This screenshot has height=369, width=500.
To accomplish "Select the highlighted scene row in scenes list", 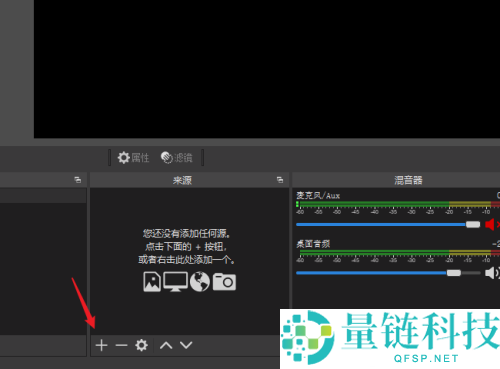I will pos(43,195).
